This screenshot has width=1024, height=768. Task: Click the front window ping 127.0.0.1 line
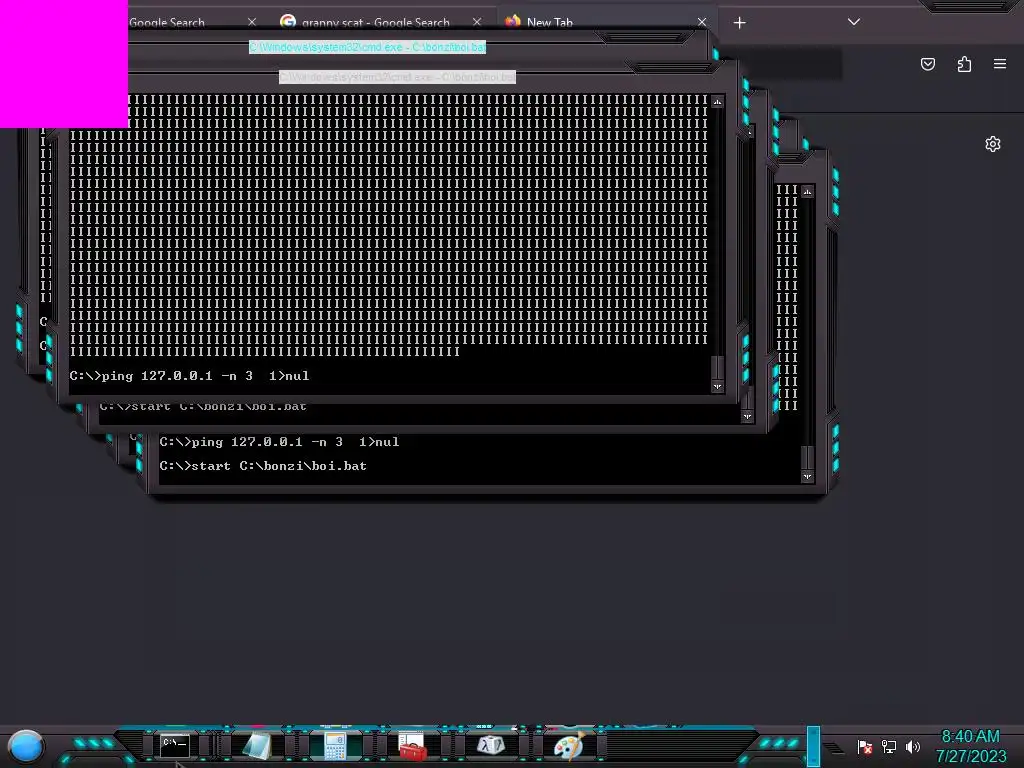pos(189,376)
